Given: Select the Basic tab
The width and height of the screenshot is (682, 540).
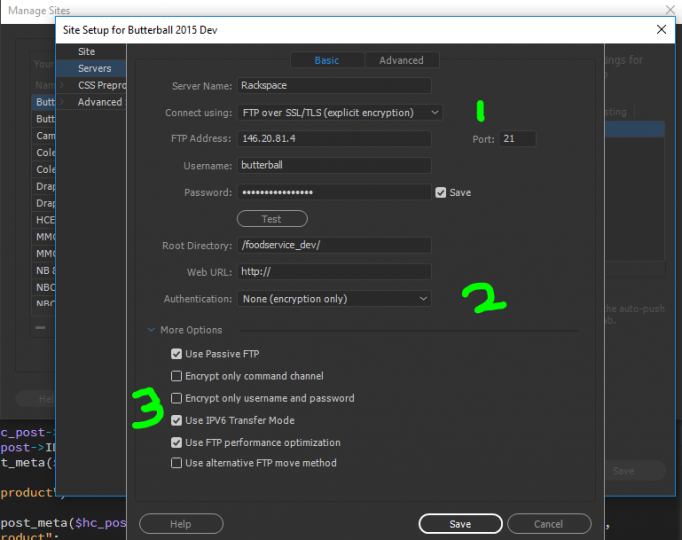Looking at the screenshot, I should pyautogui.click(x=327, y=60).
